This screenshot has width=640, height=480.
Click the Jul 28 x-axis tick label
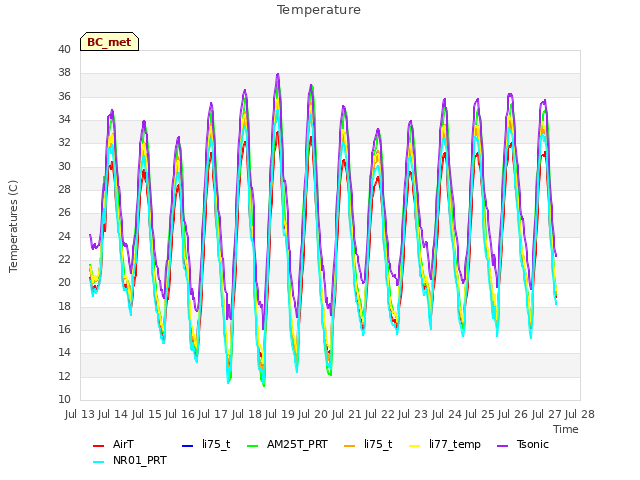pos(580,414)
